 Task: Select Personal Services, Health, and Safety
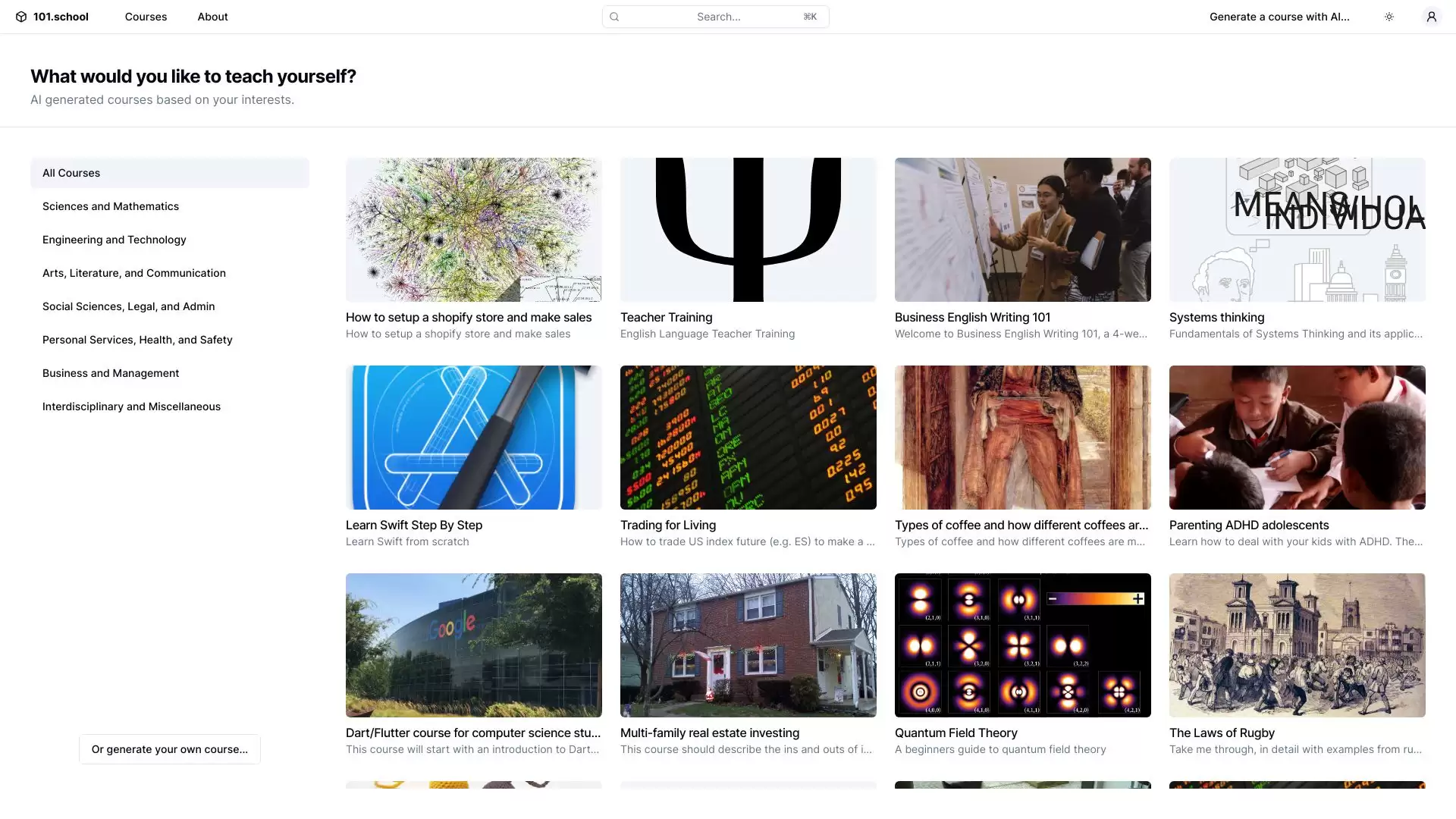137,340
